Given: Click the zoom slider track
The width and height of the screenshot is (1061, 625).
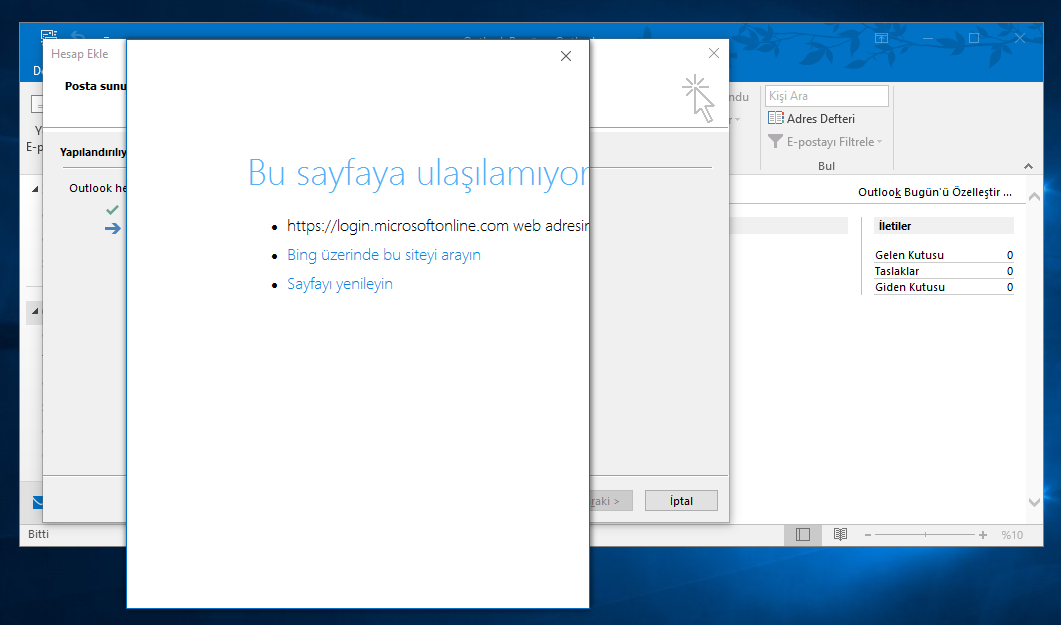Looking at the screenshot, I should (925, 535).
